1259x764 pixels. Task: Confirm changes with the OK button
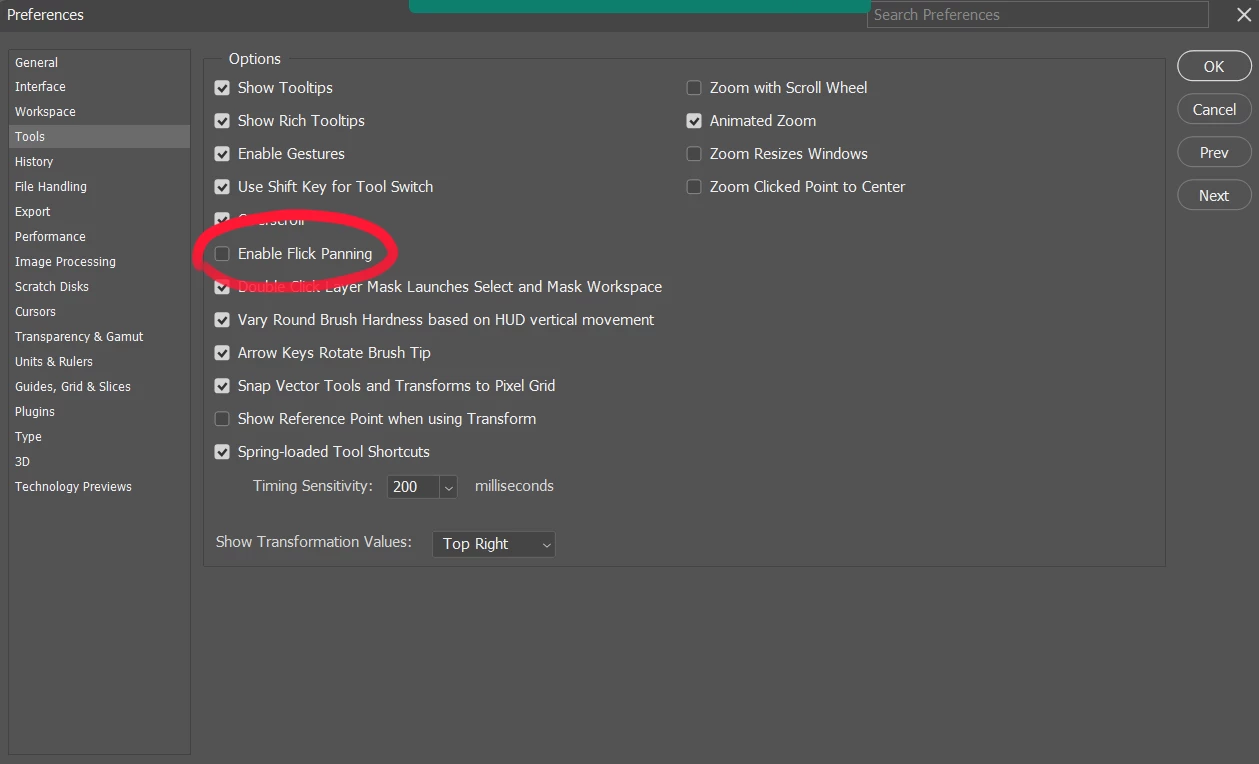click(x=1214, y=67)
